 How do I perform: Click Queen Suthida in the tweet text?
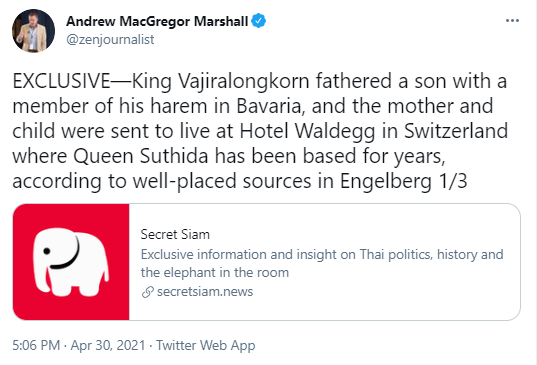pos(140,156)
